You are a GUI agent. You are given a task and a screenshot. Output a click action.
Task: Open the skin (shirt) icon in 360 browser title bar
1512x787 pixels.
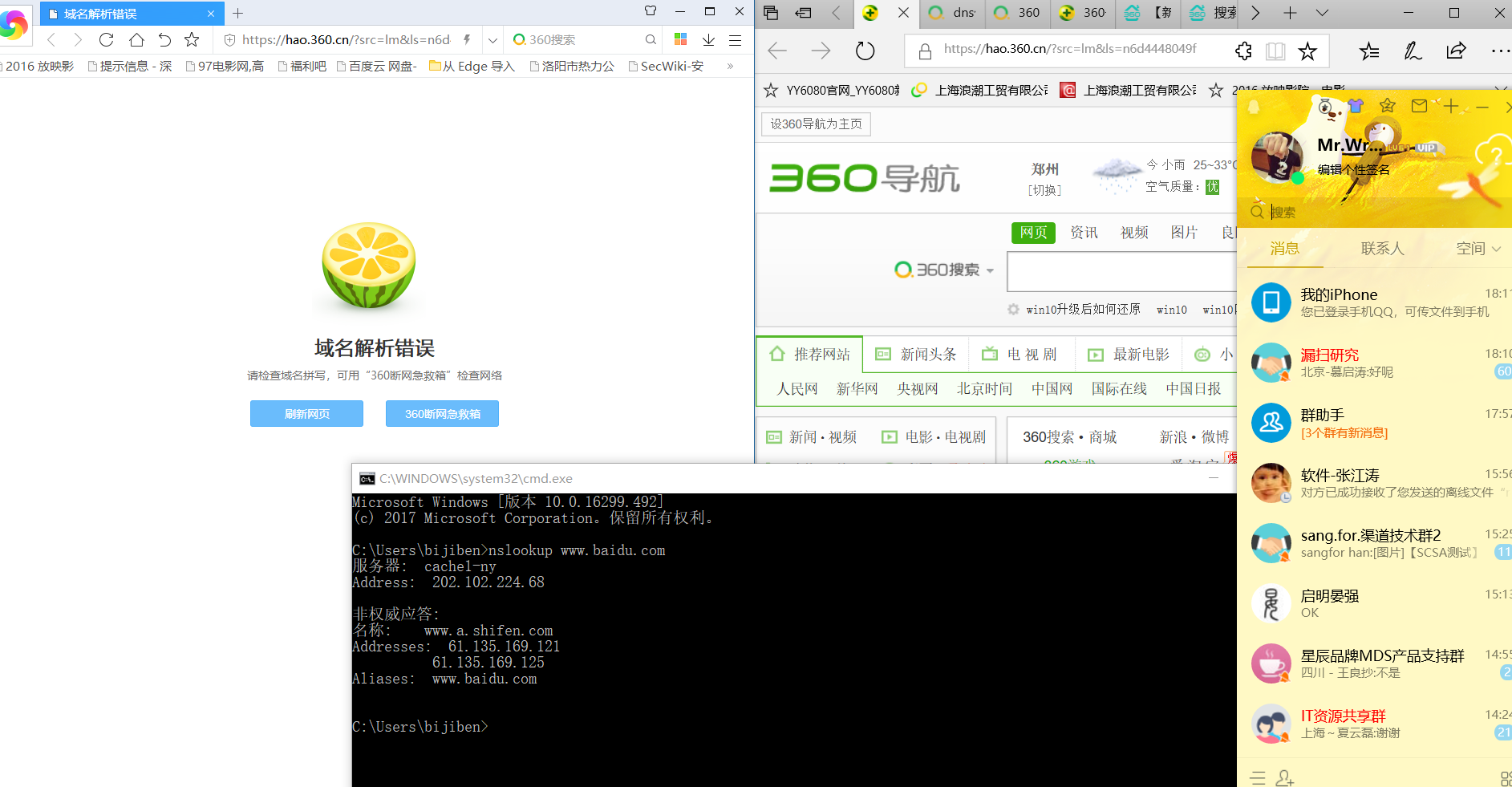point(651,11)
